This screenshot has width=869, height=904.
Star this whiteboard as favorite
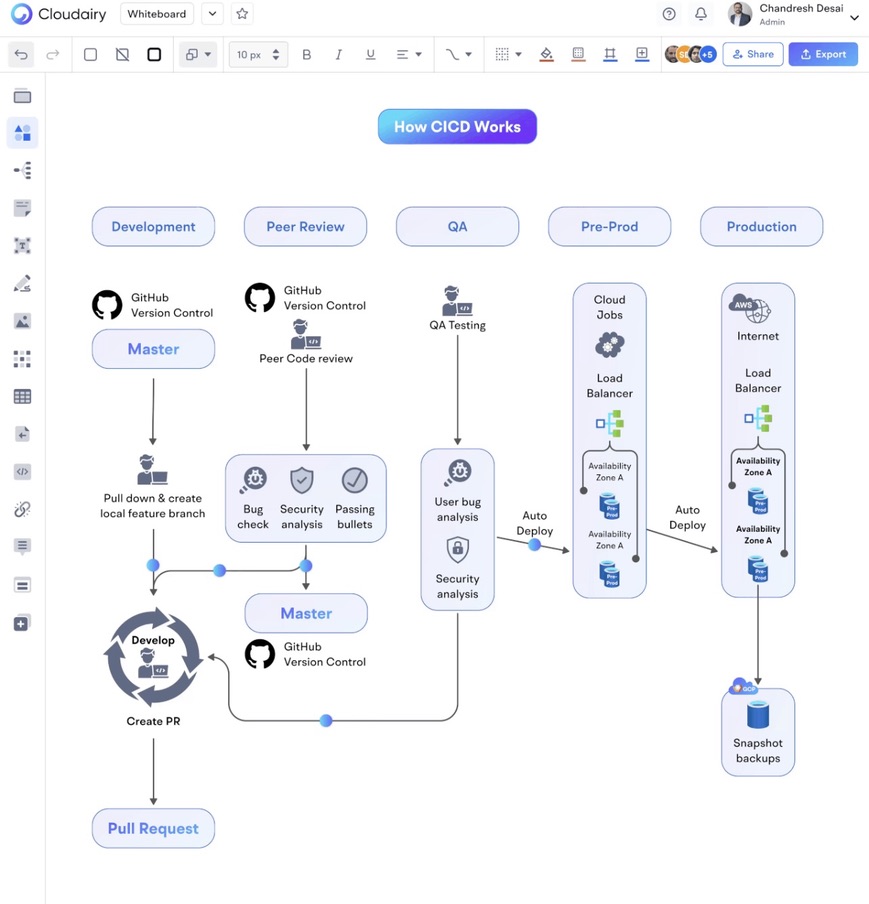242,14
